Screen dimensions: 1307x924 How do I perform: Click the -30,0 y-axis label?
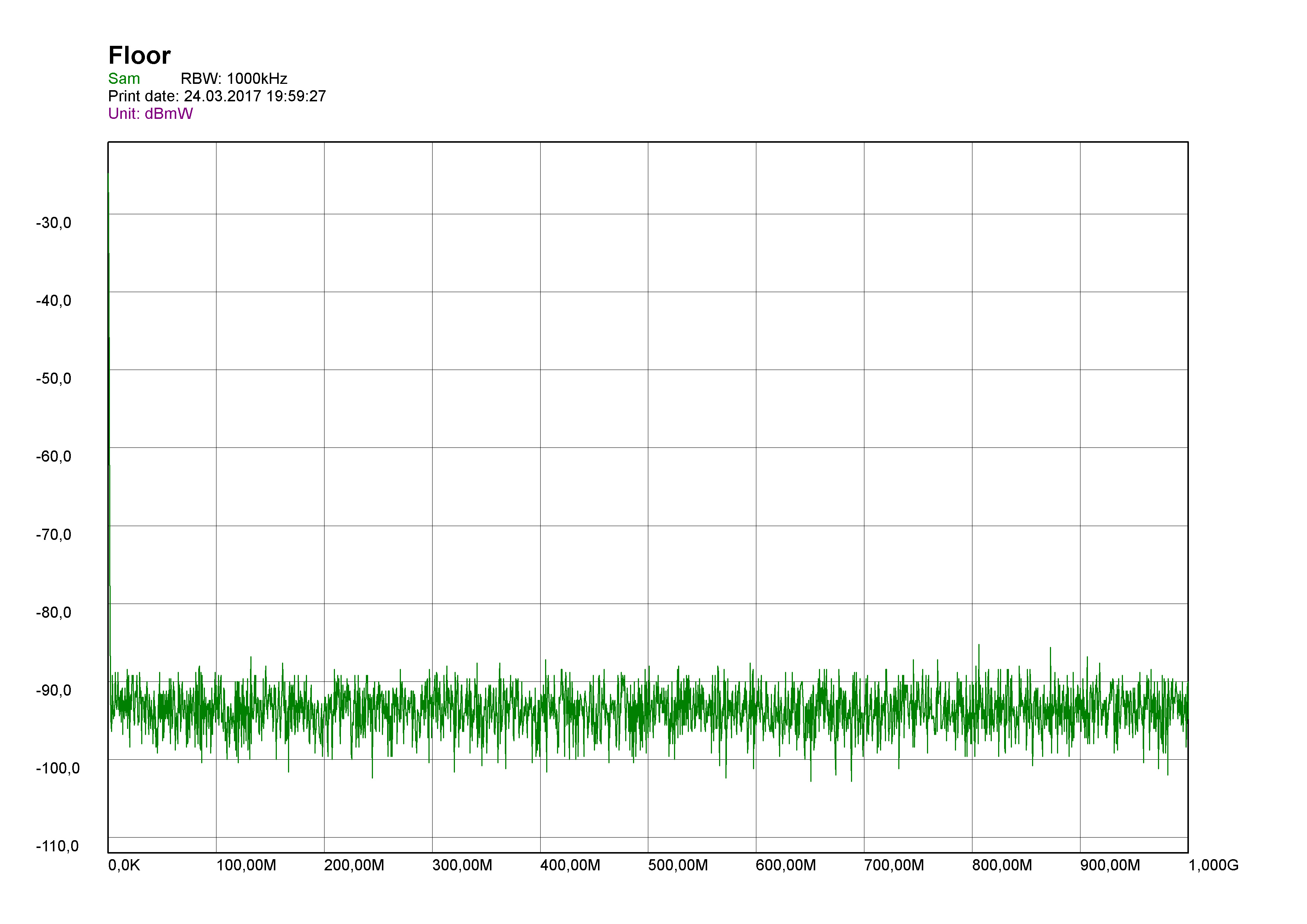(x=54, y=223)
